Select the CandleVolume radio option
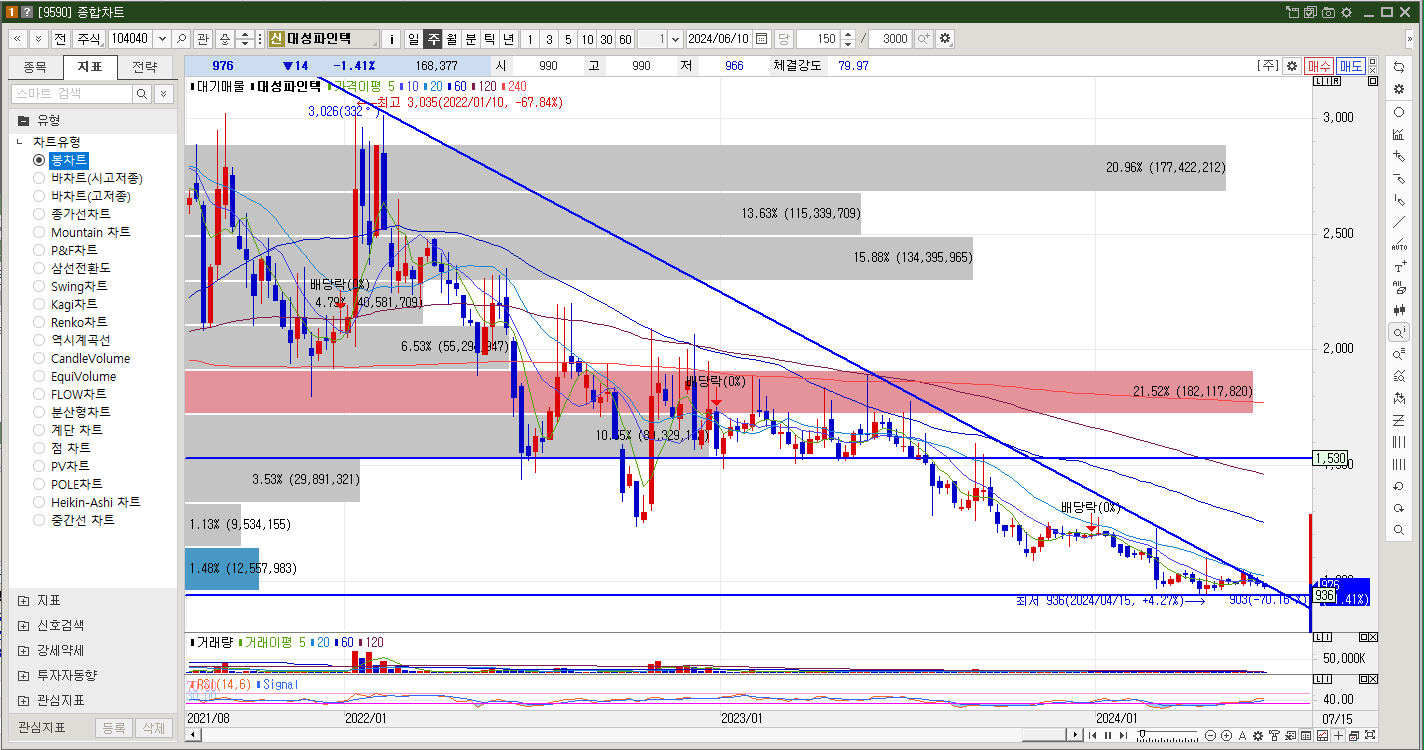Screen dimensions: 1424x750 point(40,358)
